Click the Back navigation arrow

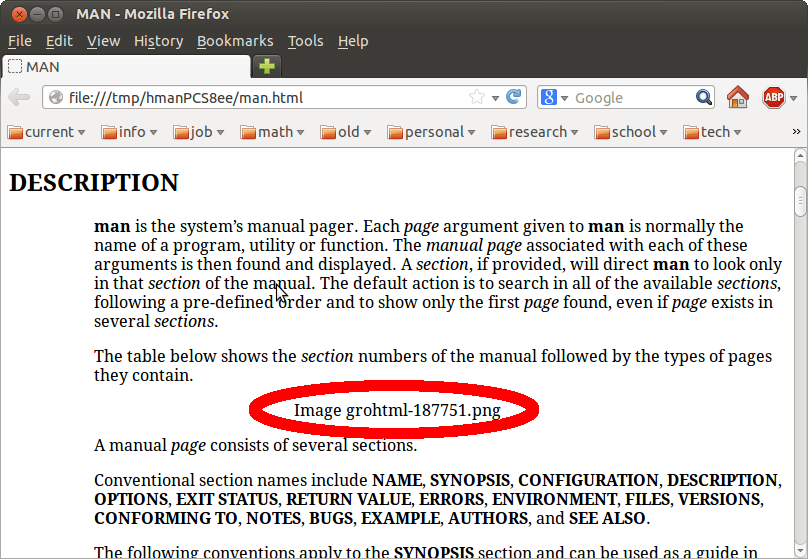(19, 97)
